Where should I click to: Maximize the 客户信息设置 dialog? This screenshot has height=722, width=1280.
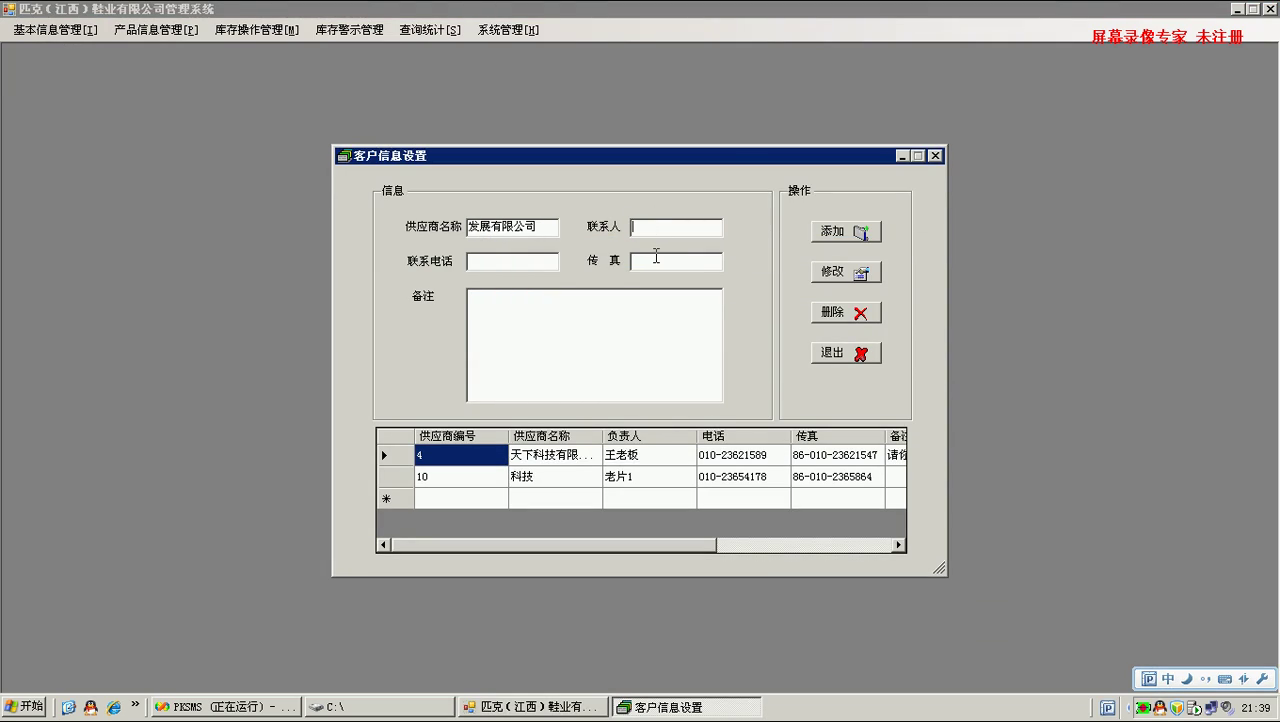pos(918,156)
